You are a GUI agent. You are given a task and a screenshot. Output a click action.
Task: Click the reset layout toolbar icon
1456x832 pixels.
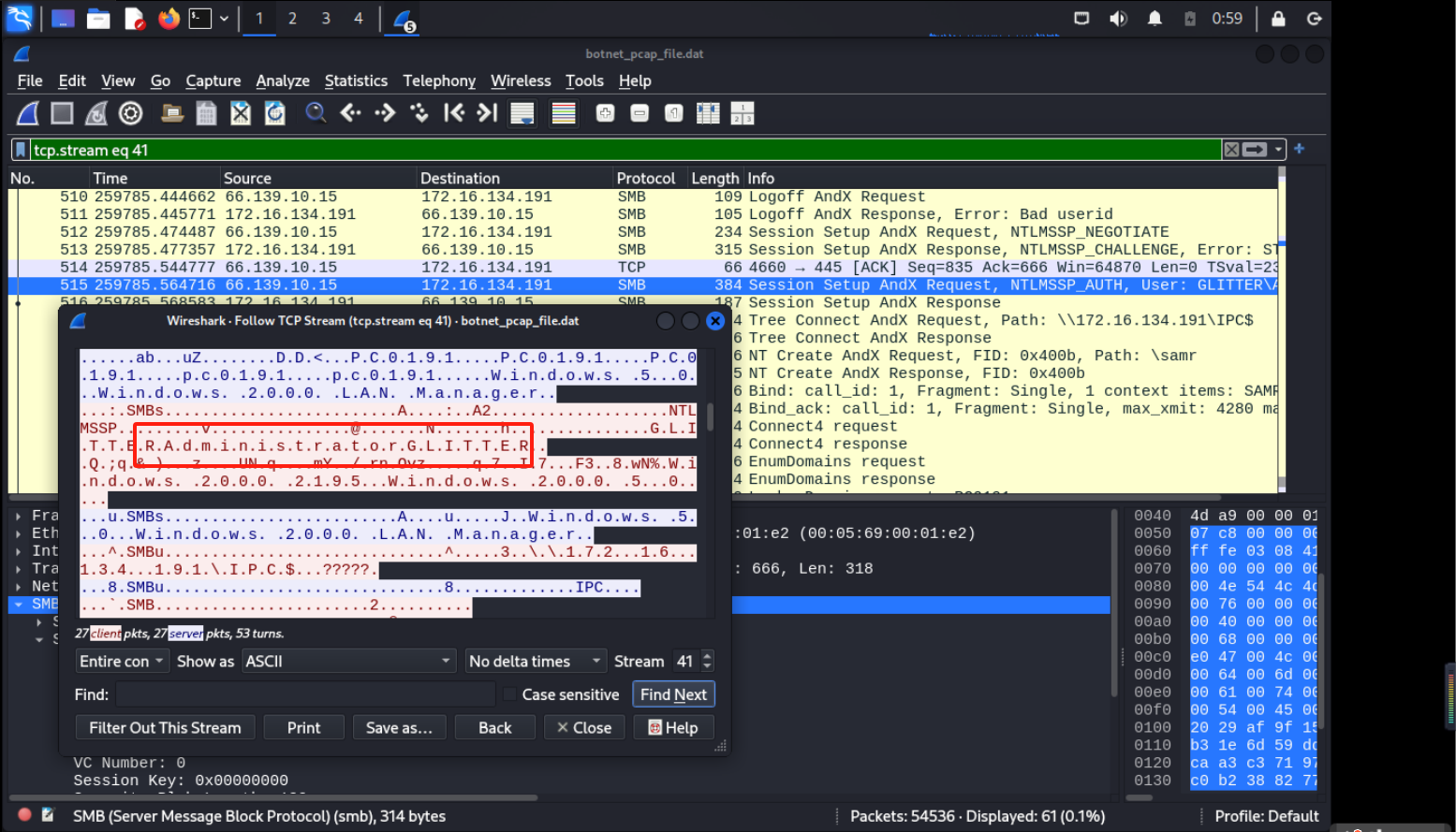click(x=743, y=113)
